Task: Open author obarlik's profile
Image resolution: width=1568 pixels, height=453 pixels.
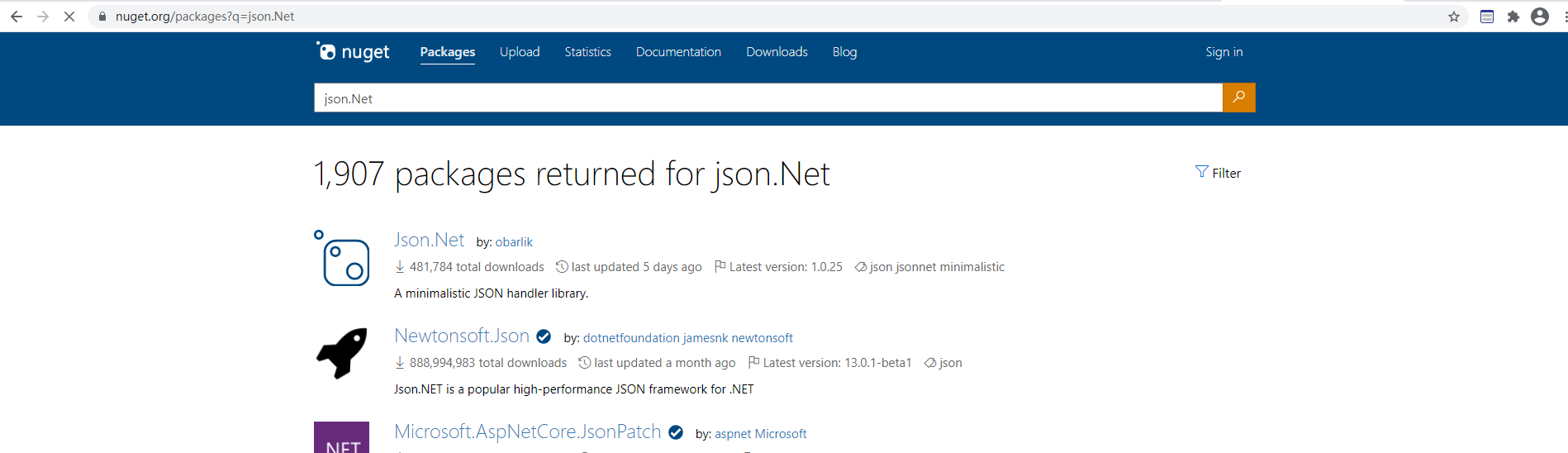Action: (x=514, y=242)
